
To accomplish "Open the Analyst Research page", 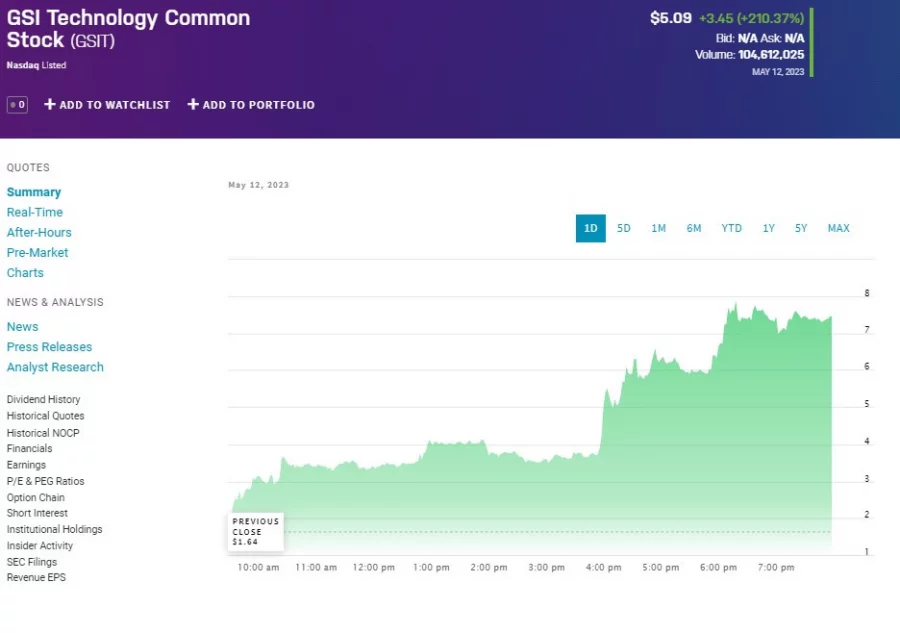I will (55, 367).
